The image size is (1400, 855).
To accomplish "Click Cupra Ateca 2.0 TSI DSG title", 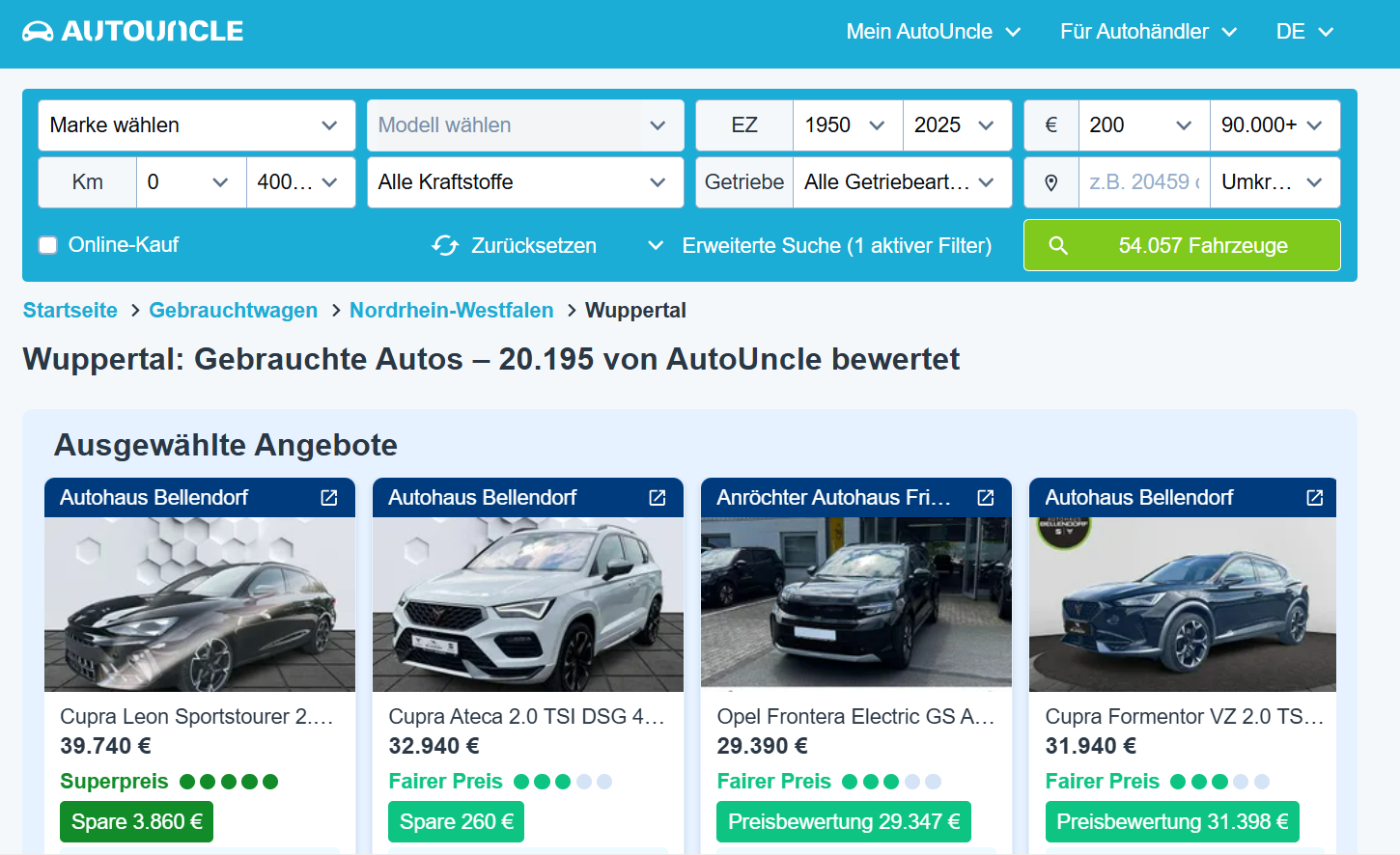I will pos(526,717).
